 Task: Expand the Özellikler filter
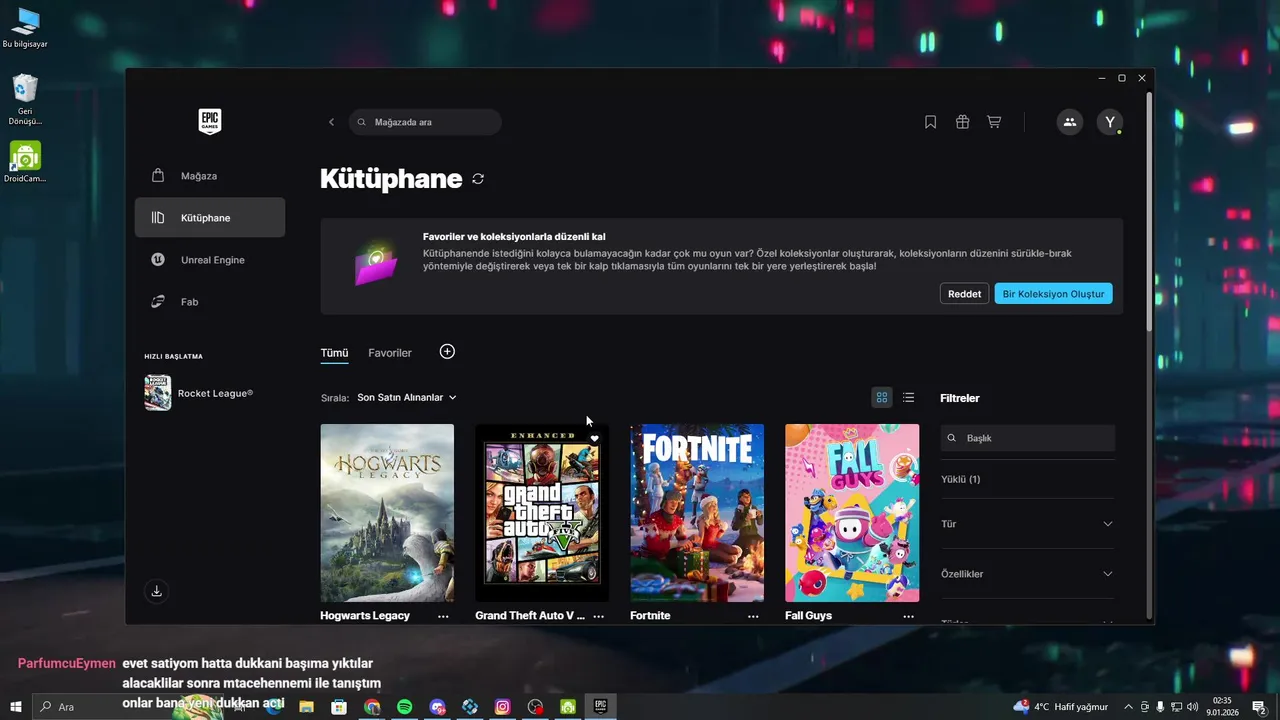point(1027,574)
